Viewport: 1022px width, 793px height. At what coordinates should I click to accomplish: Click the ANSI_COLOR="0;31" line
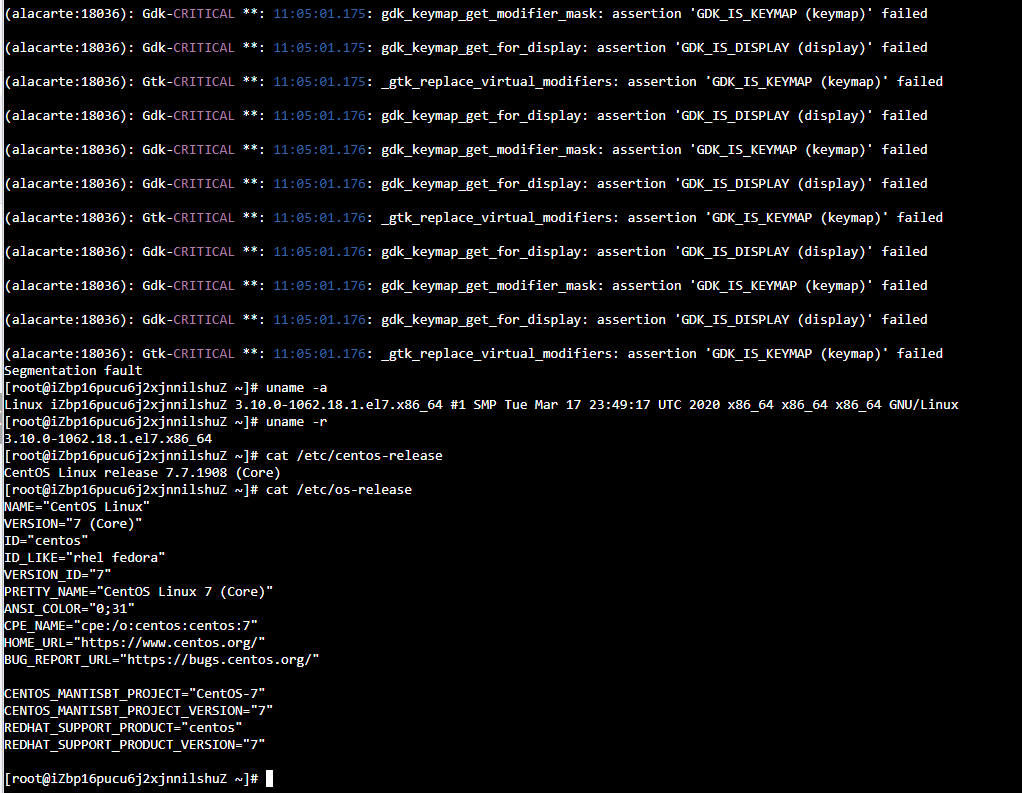pos(69,609)
